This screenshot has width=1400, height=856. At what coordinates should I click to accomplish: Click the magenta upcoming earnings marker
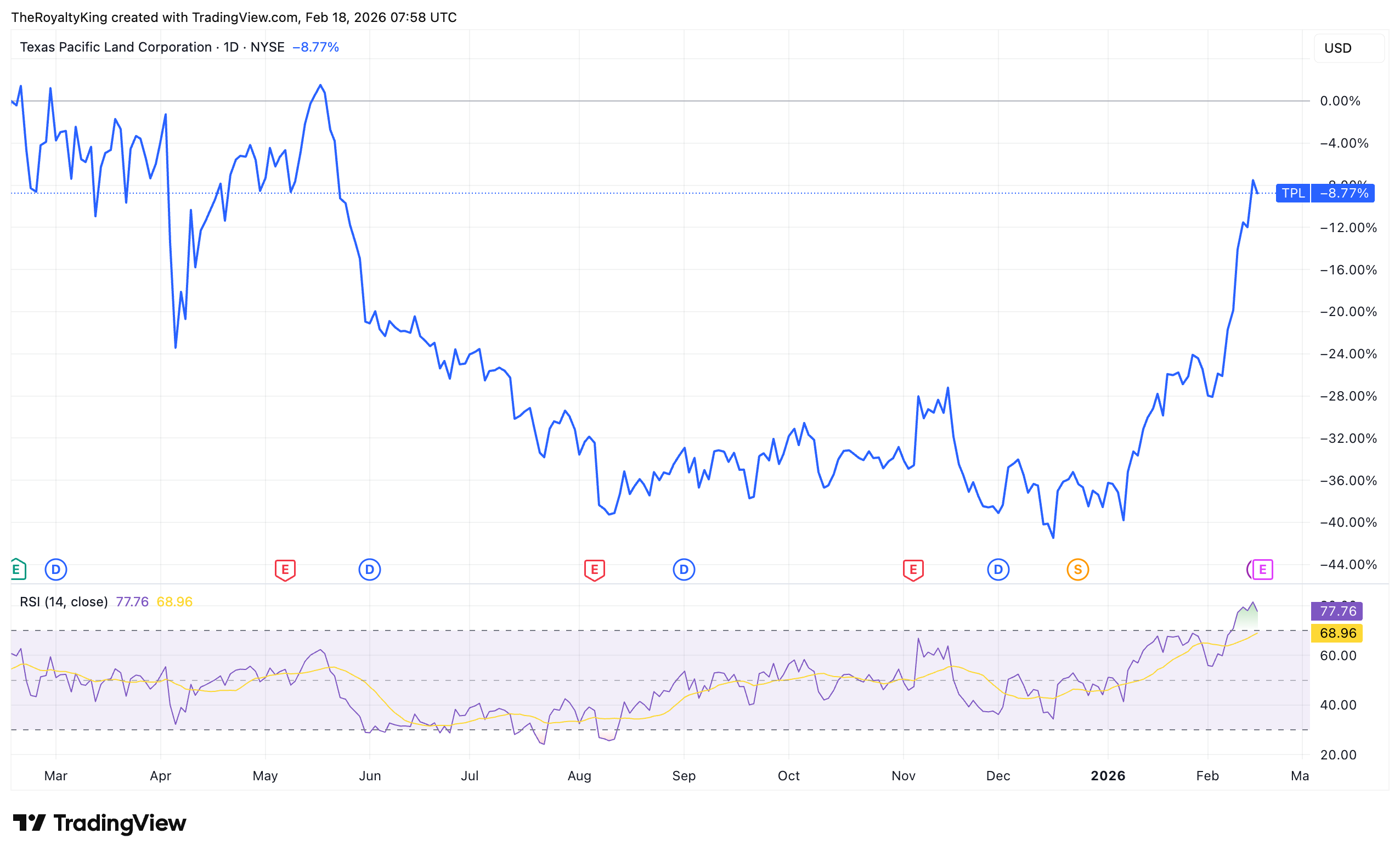tap(1262, 569)
